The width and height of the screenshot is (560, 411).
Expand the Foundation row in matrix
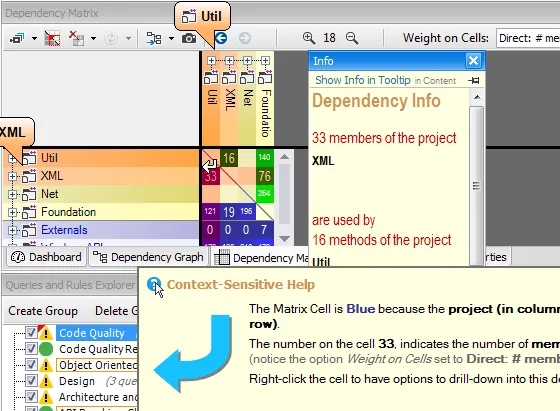pyautogui.click(x=12, y=212)
